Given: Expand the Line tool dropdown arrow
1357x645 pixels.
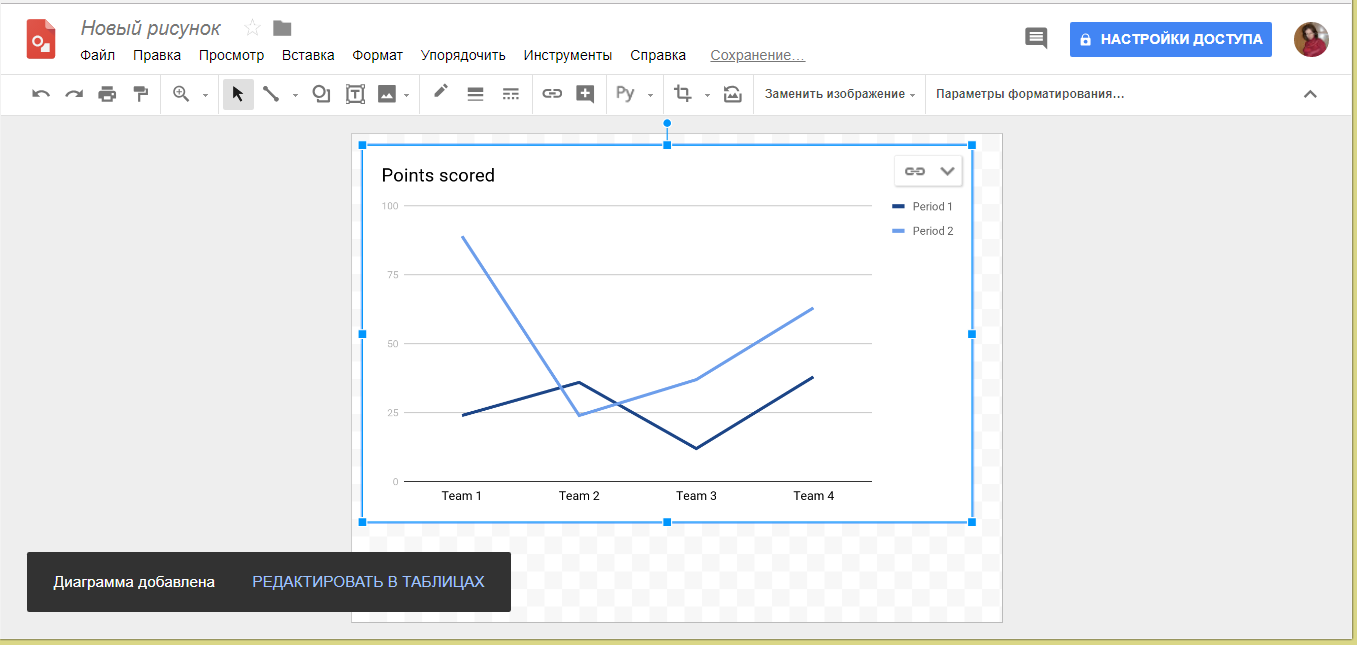Looking at the screenshot, I should (295, 95).
